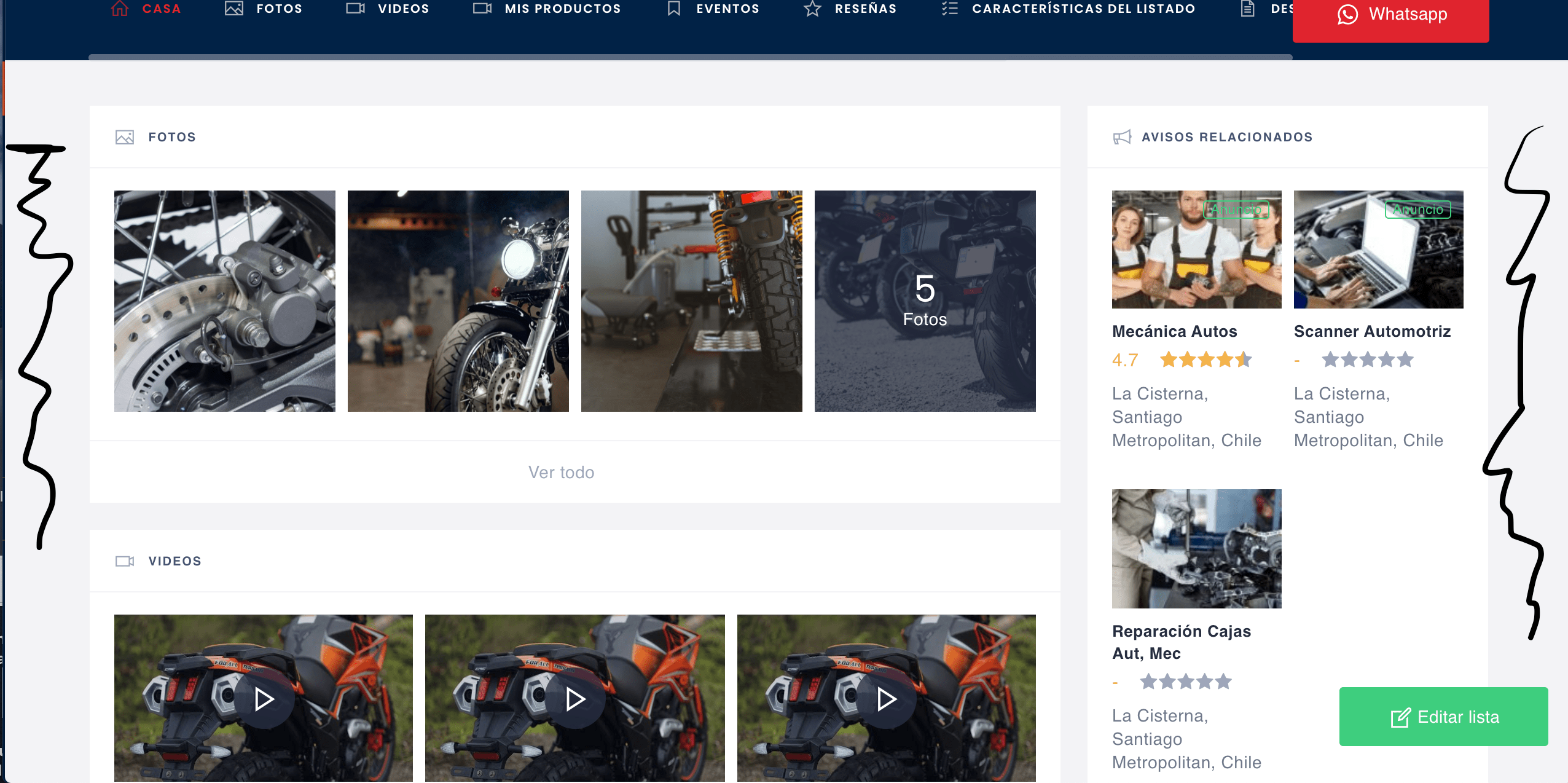Click the location text under Scanner Automotriz

1368,417
